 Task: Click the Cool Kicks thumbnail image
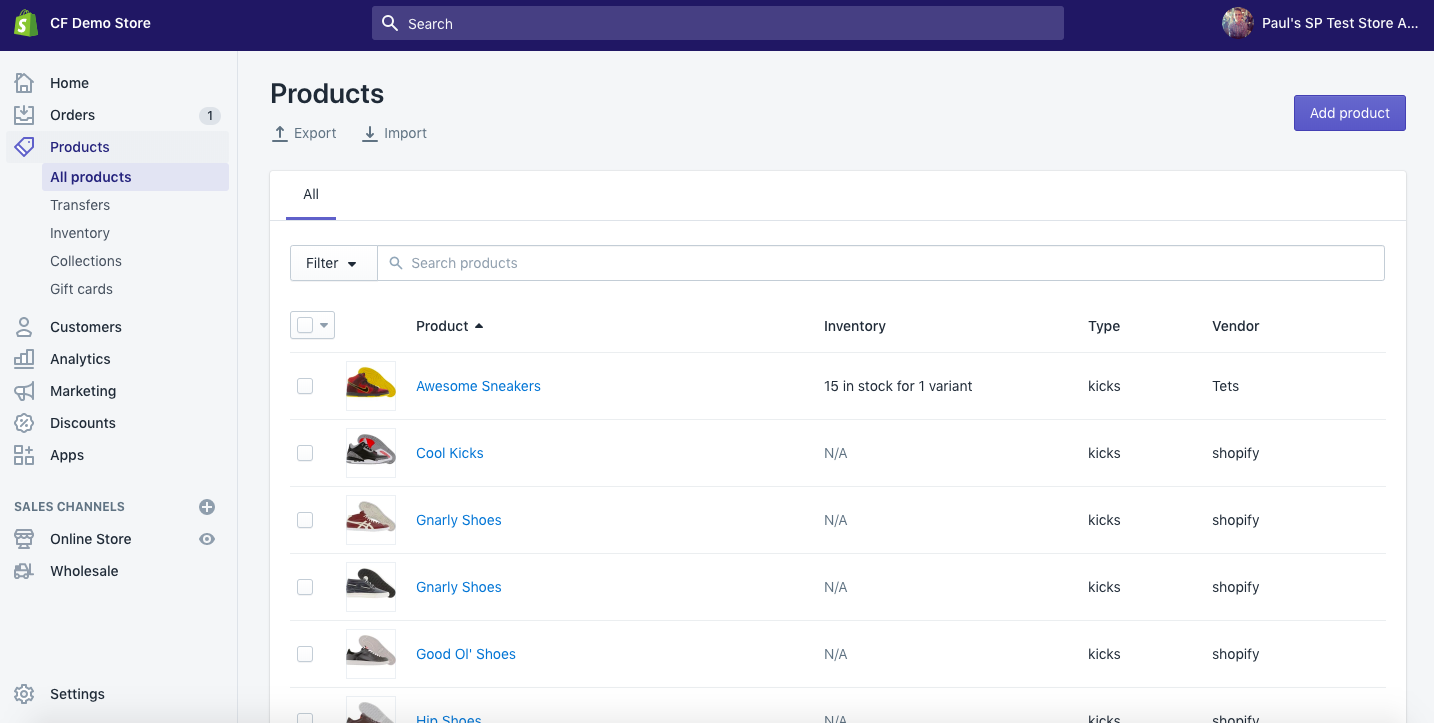click(371, 453)
